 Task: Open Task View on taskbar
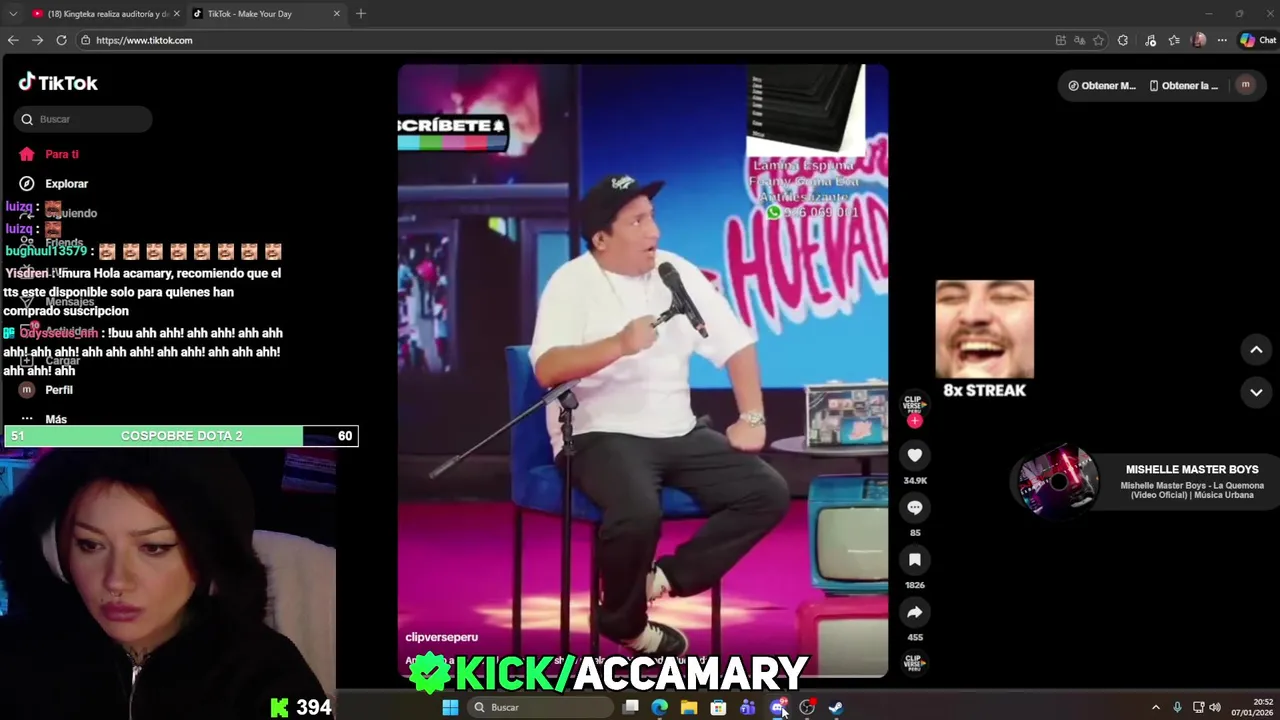pyautogui.click(x=631, y=708)
